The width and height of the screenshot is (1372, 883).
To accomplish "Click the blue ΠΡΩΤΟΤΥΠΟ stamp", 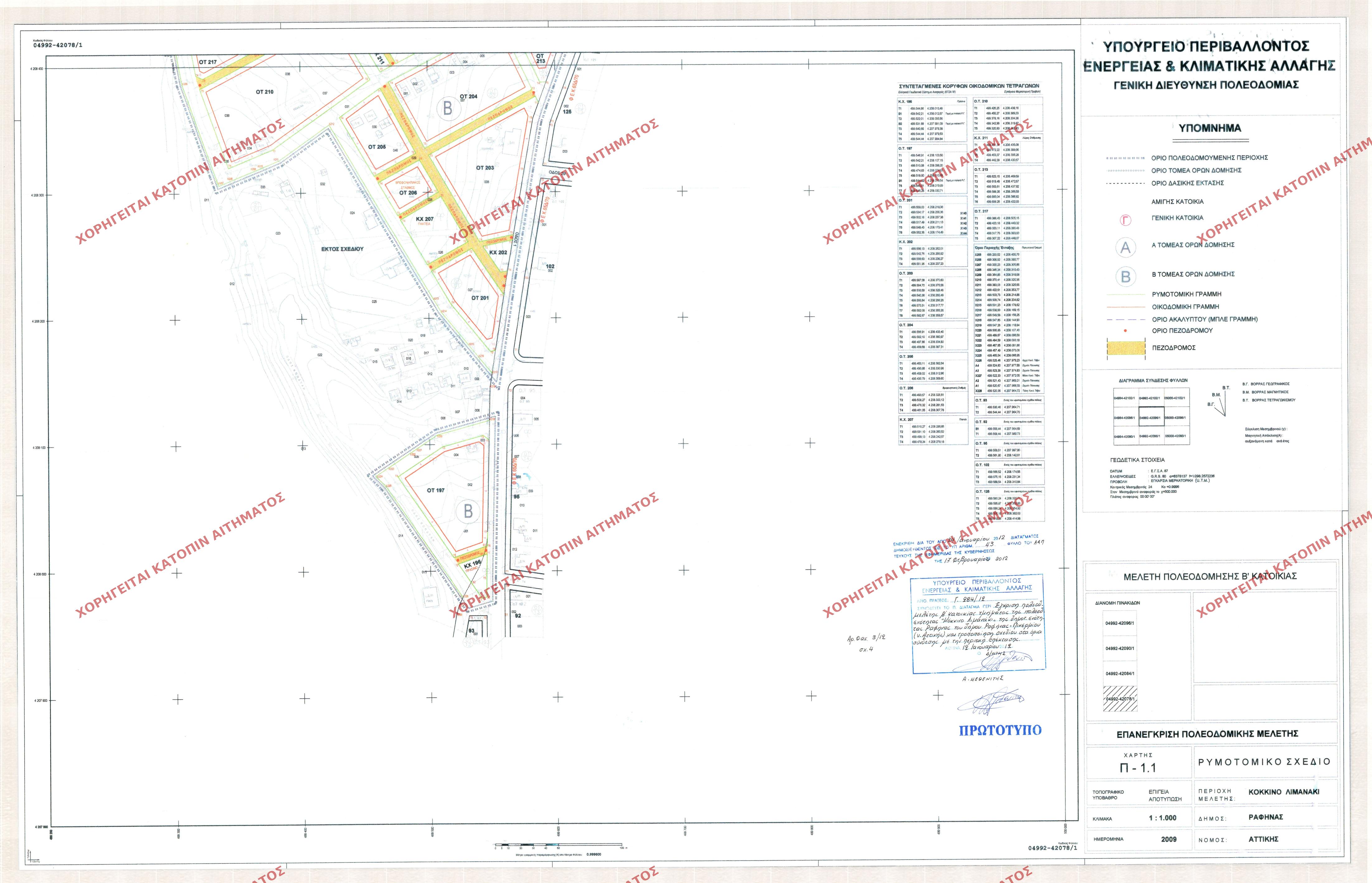I will point(1001,730).
